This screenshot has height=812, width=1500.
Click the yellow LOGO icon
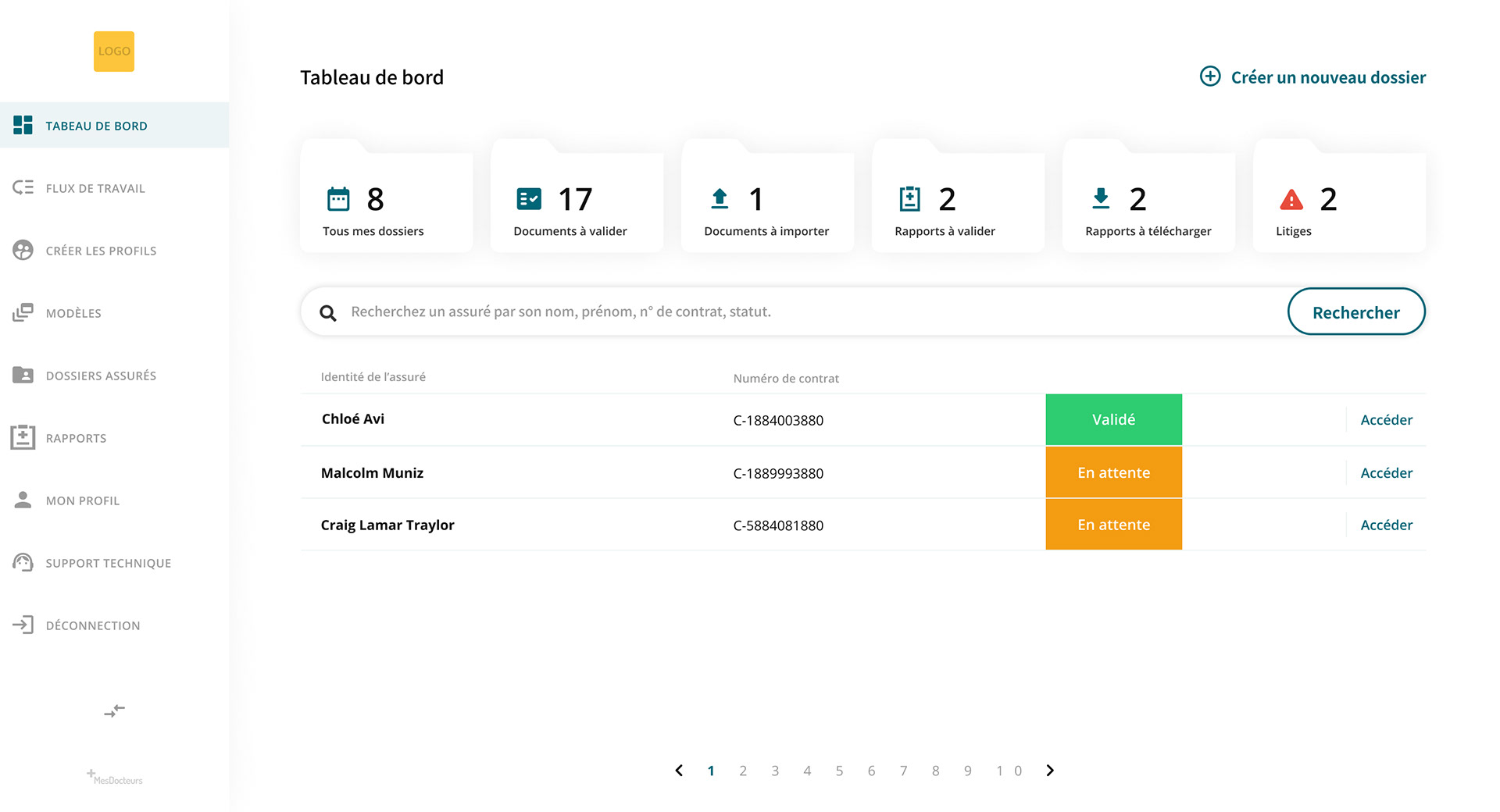tap(114, 52)
